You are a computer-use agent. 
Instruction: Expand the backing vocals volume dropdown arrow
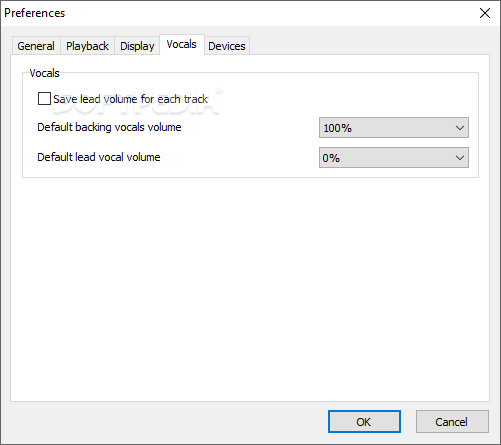pyautogui.click(x=460, y=128)
